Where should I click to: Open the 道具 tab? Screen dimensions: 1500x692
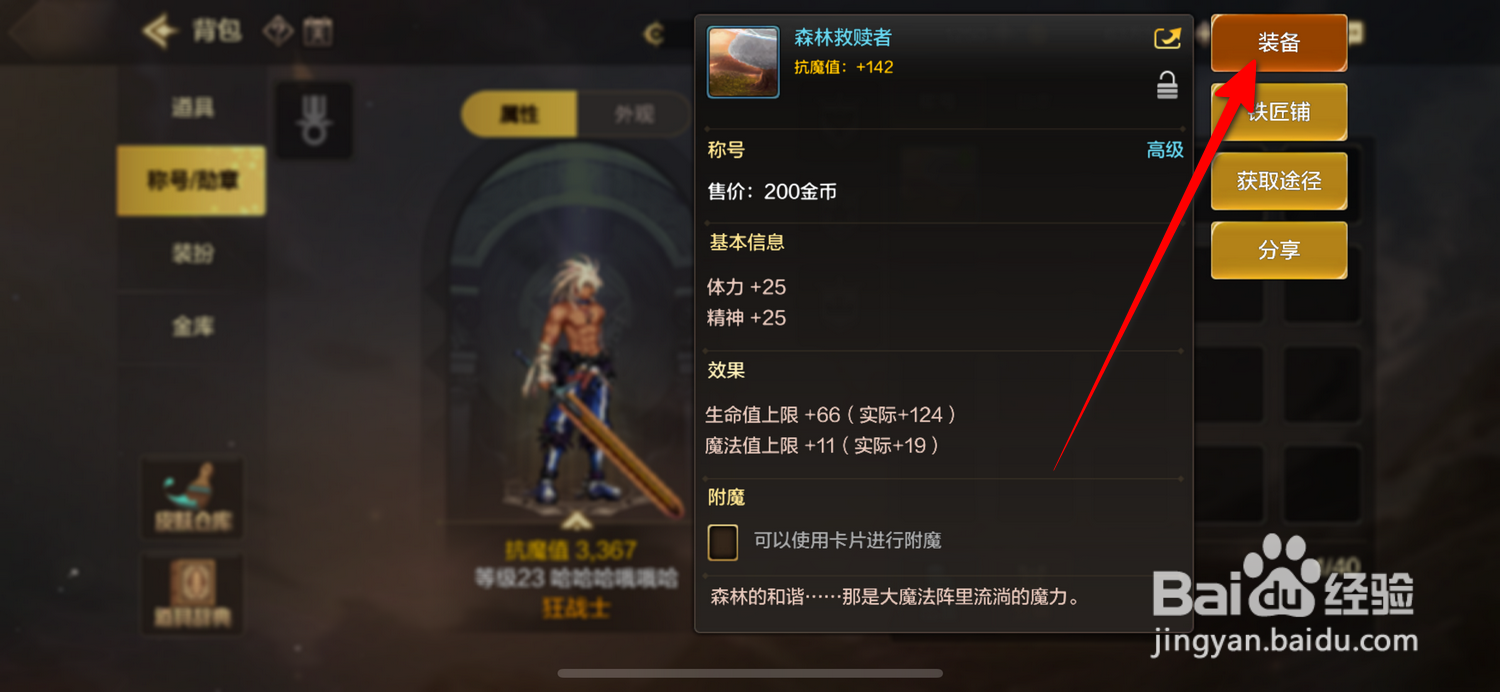[x=192, y=107]
